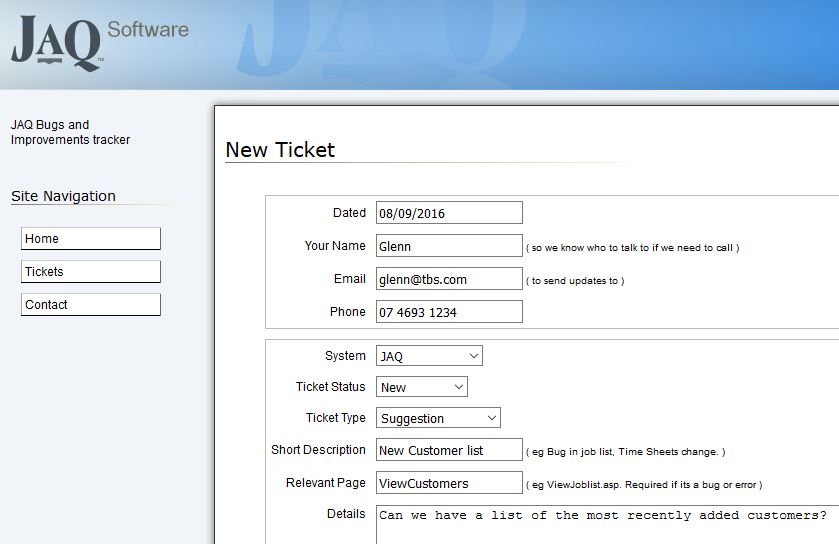
Task: Expand the System dropdown showing JAQ
Action: point(429,356)
